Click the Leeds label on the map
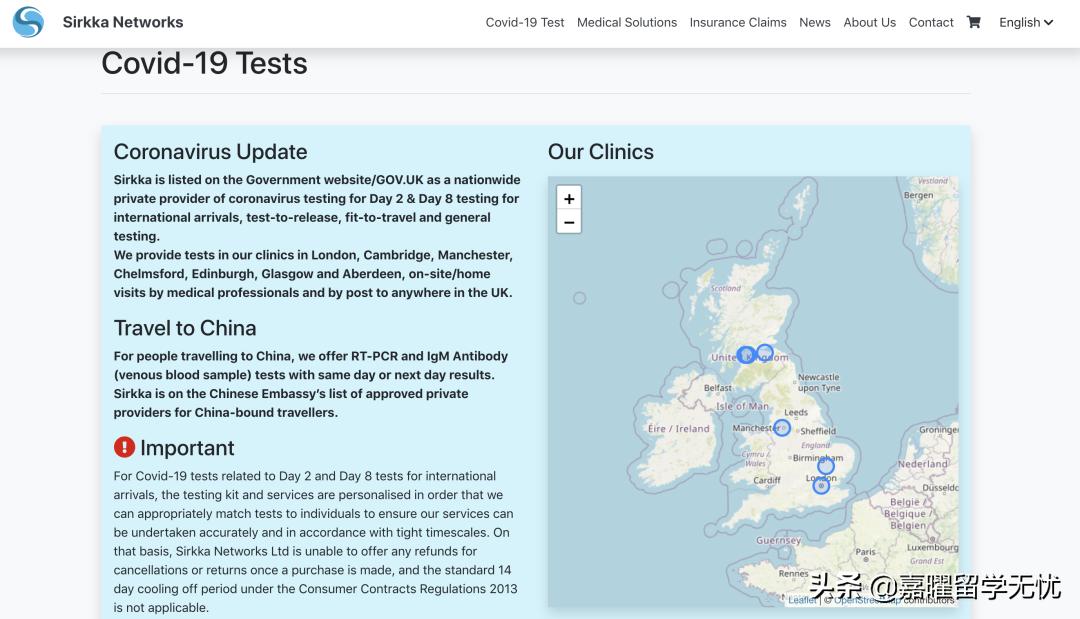Viewport: 1080px width, 619px height. 796,412
